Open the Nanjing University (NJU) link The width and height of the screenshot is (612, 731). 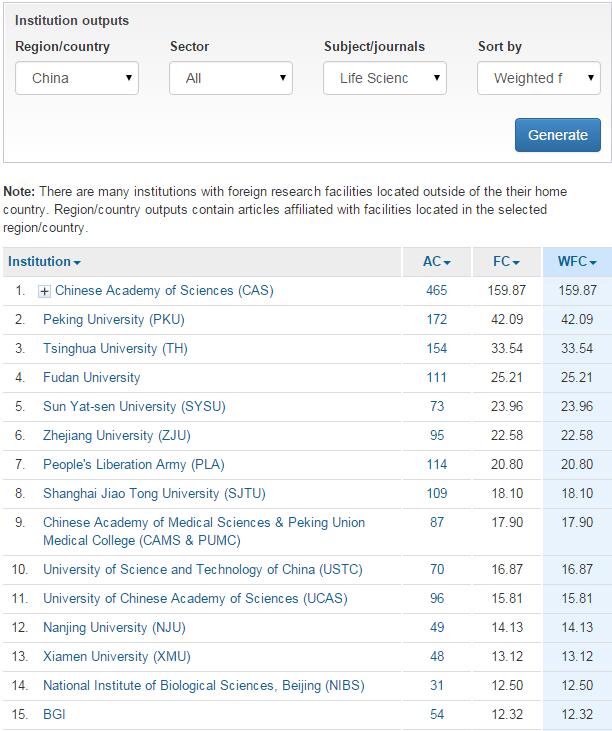pyautogui.click(x=113, y=628)
